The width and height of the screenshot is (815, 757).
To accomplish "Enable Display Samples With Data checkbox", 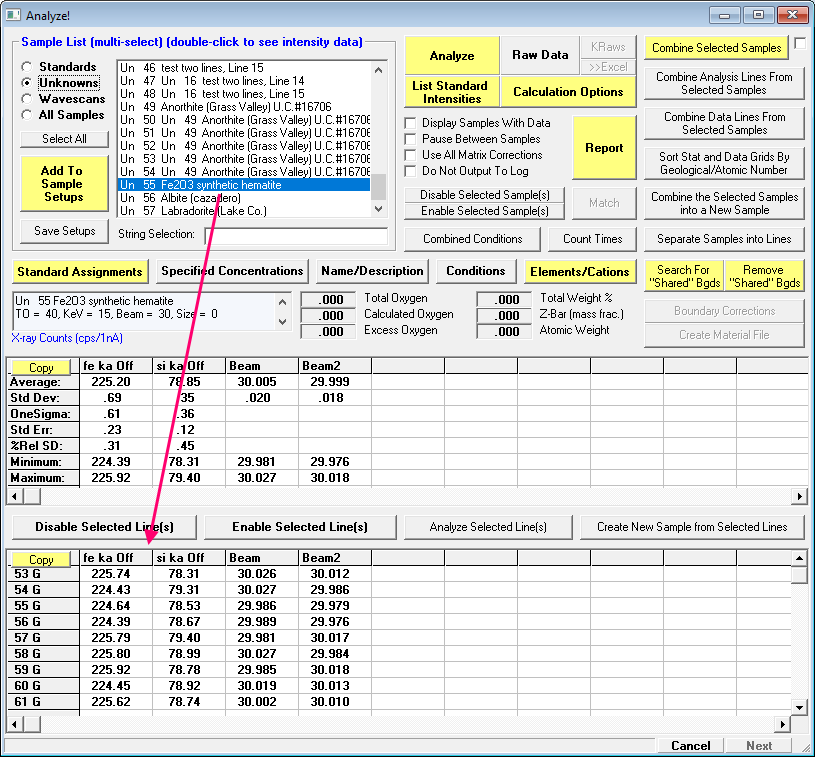I will point(411,123).
